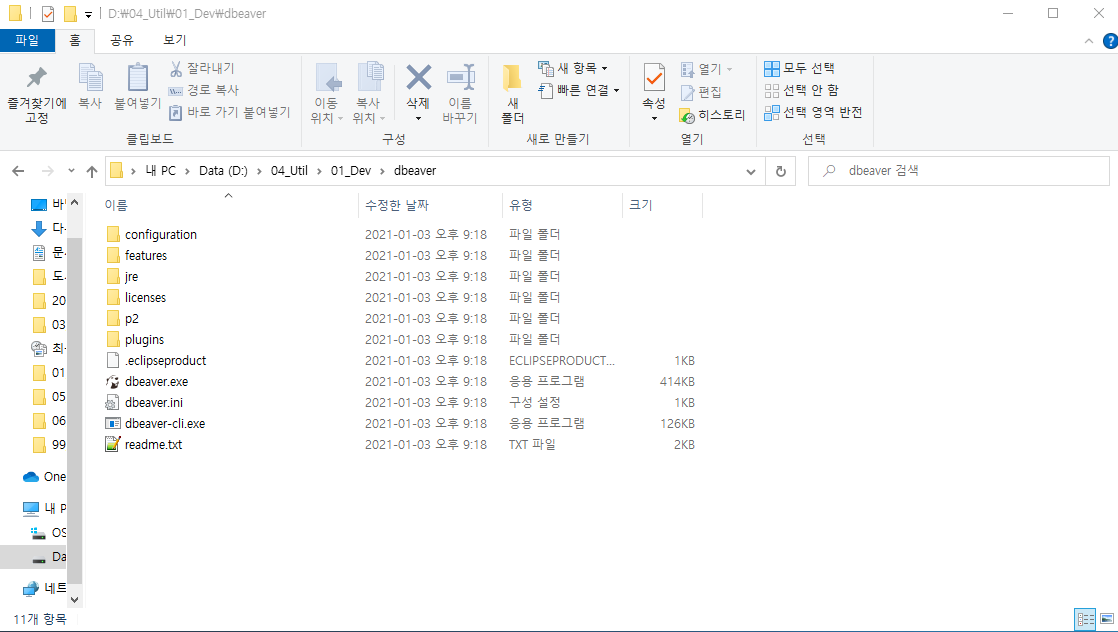Switch to 공유 (Share) ribbon tab
Image resolution: width=1118 pixels, height=632 pixels.
(x=122, y=41)
